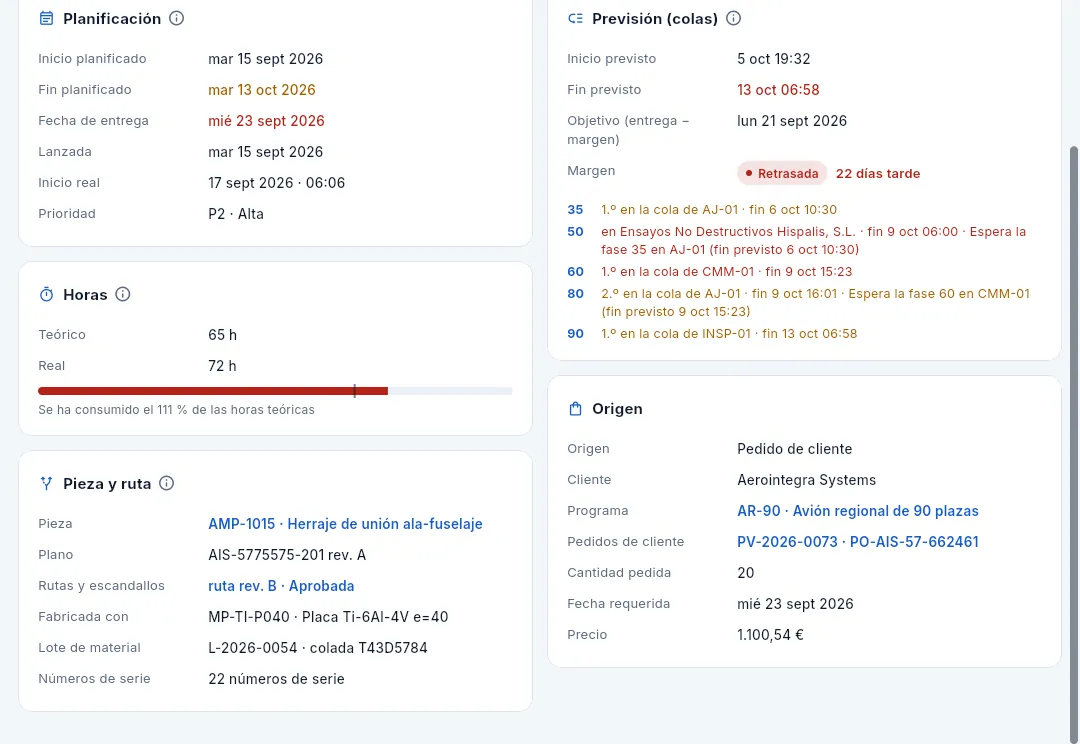
Task: Click the info icon next to Previsión (colas)
Action: click(x=734, y=19)
